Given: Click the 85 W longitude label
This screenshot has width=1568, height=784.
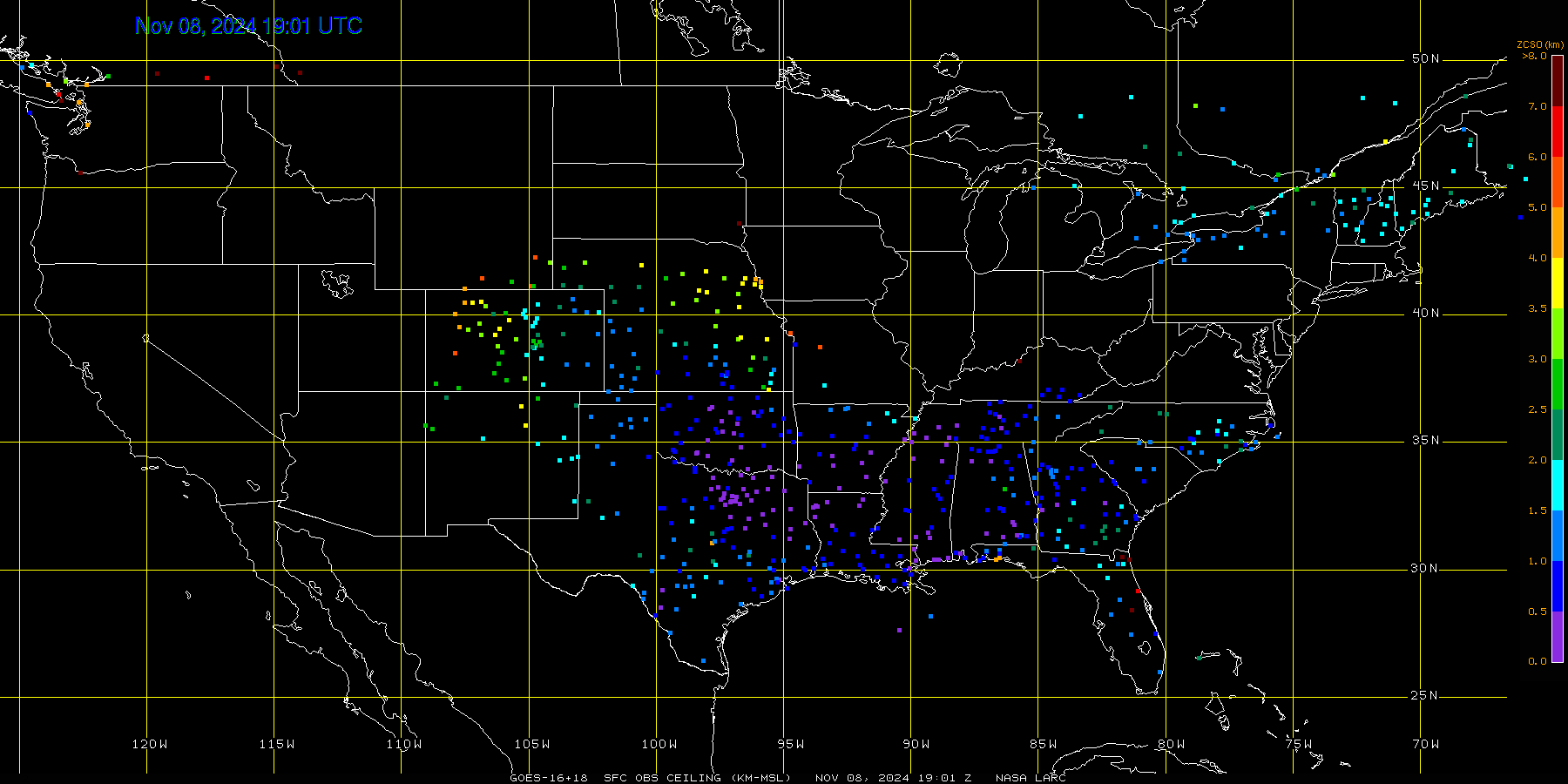Looking at the screenshot, I should click(x=1044, y=744).
